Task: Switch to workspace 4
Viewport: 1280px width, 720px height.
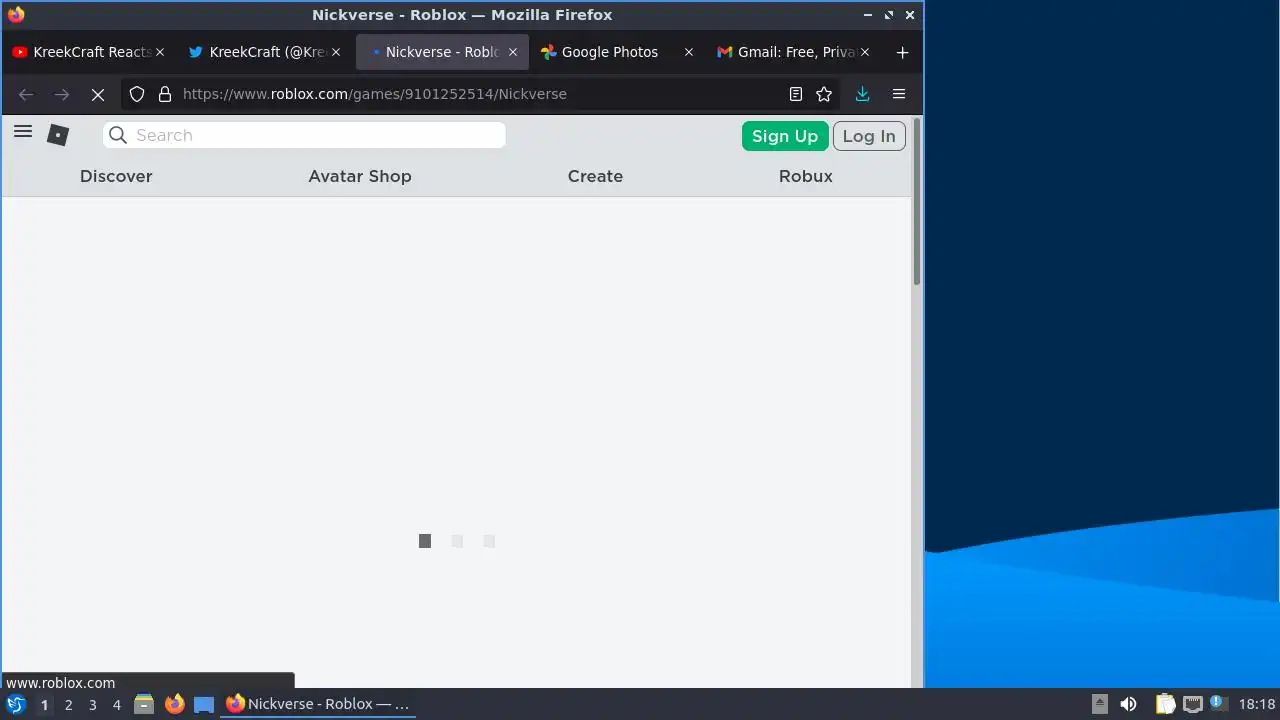Action: (116, 705)
